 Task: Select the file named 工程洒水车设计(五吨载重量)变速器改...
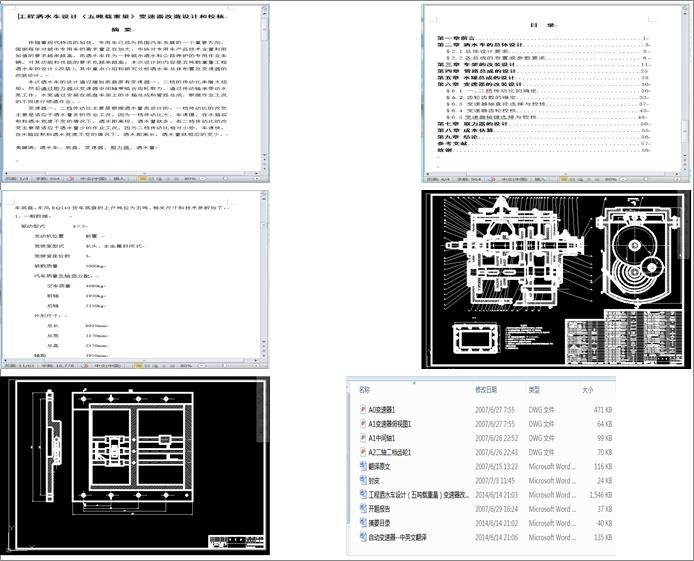coord(419,495)
